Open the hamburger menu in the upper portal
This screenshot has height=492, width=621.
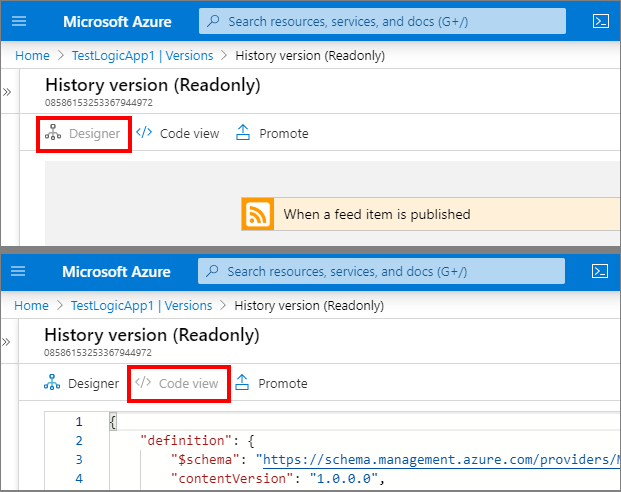pos(19,21)
